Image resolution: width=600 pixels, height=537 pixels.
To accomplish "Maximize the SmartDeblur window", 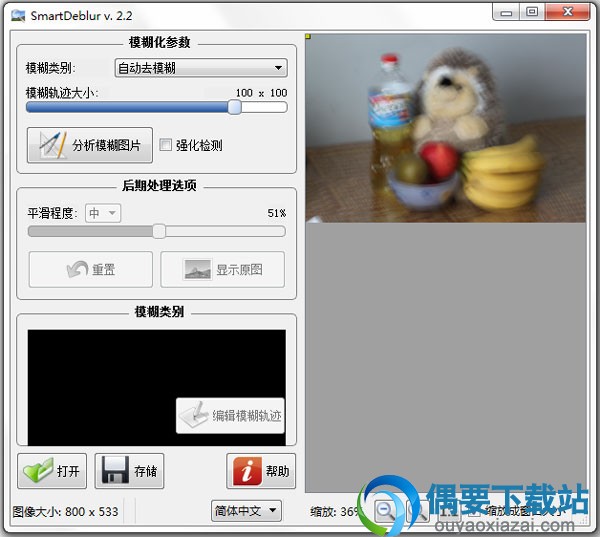I will [532, 12].
